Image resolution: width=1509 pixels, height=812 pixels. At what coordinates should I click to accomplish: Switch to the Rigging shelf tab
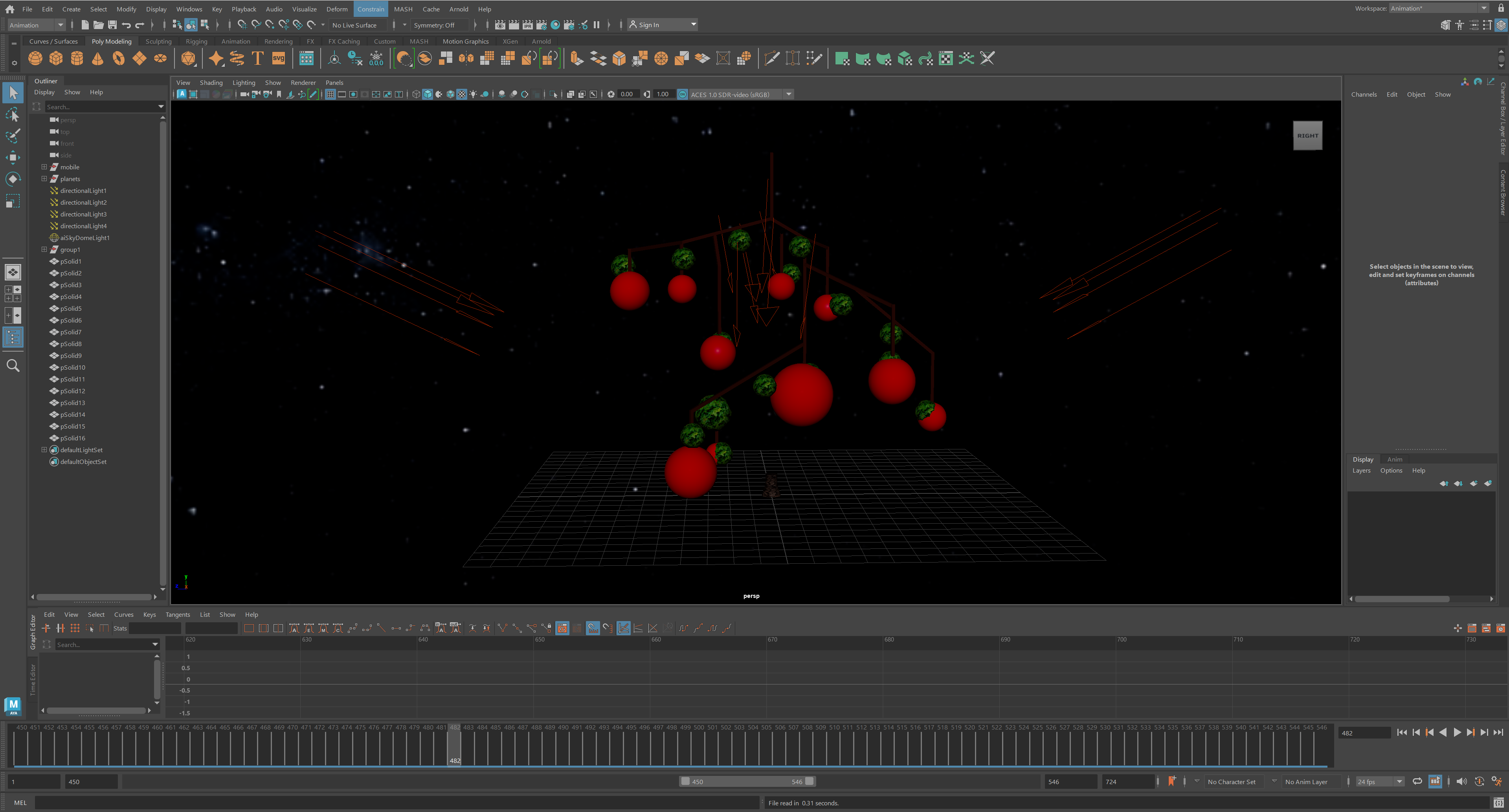tap(196, 42)
